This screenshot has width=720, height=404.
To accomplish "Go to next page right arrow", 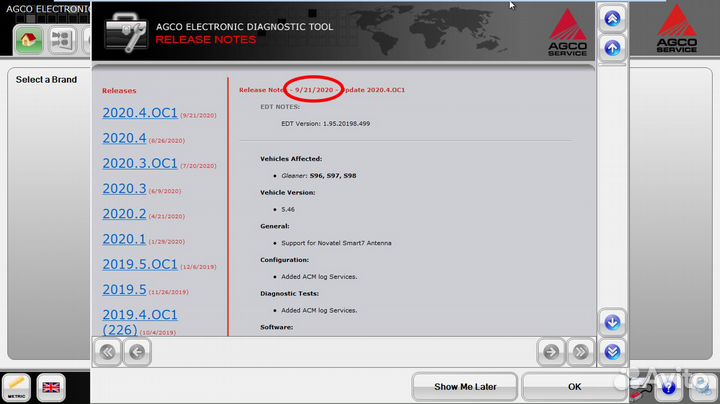I will coord(551,352).
